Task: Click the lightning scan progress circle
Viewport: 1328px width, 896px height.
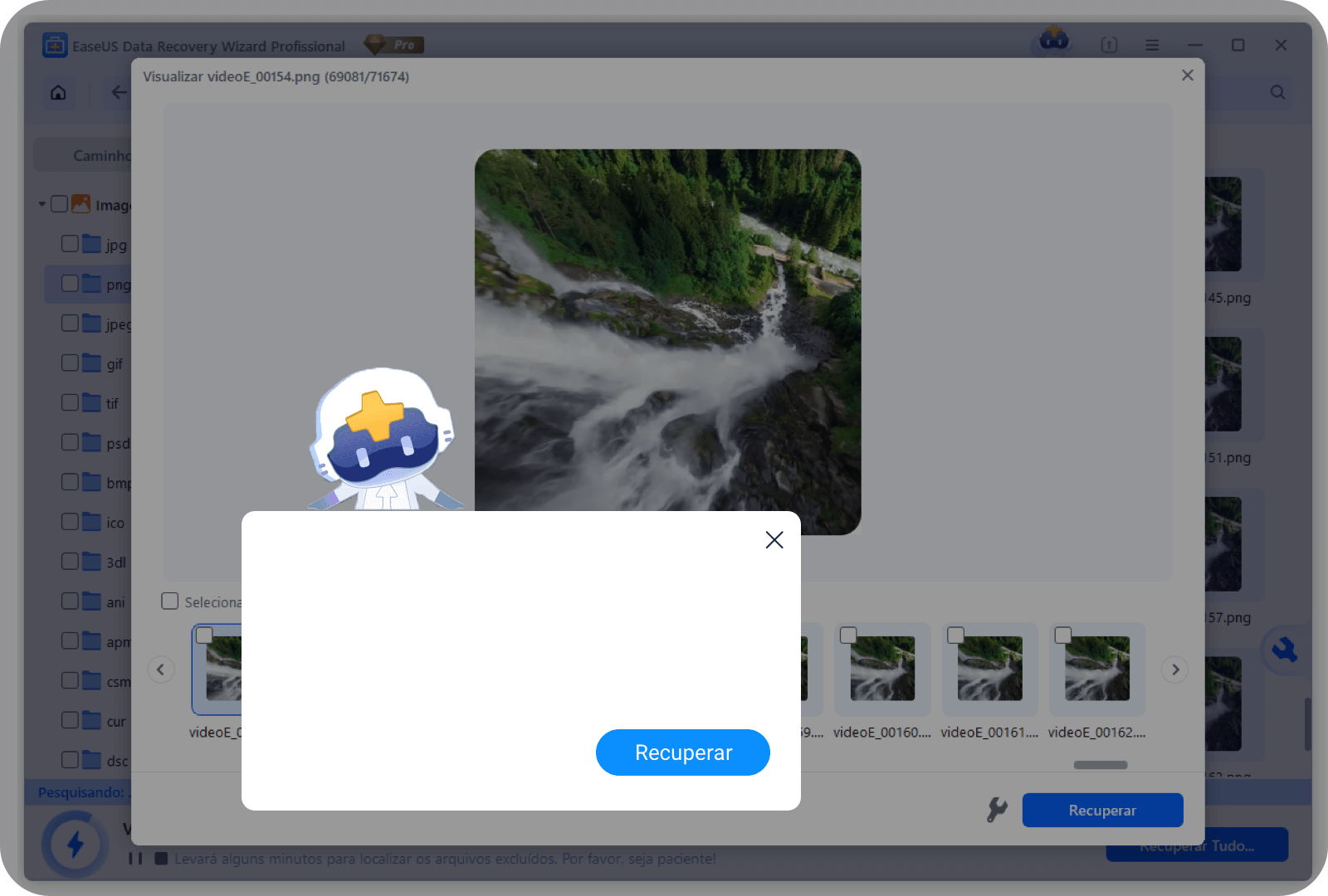Action: (75, 844)
